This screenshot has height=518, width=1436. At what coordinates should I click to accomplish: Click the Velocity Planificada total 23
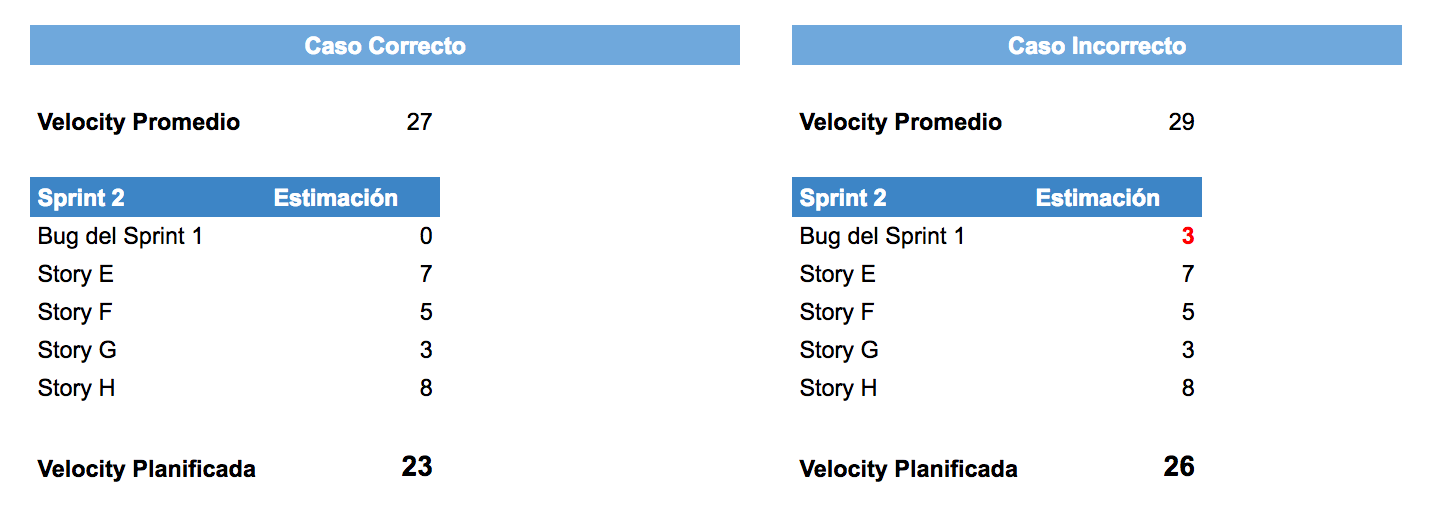pyautogui.click(x=417, y=467)
